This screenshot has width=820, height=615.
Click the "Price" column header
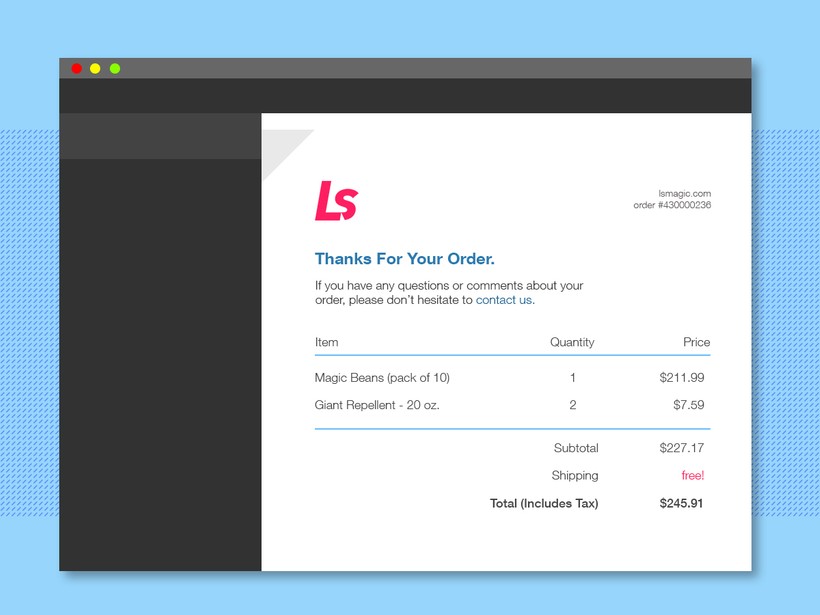click(696, 342)
